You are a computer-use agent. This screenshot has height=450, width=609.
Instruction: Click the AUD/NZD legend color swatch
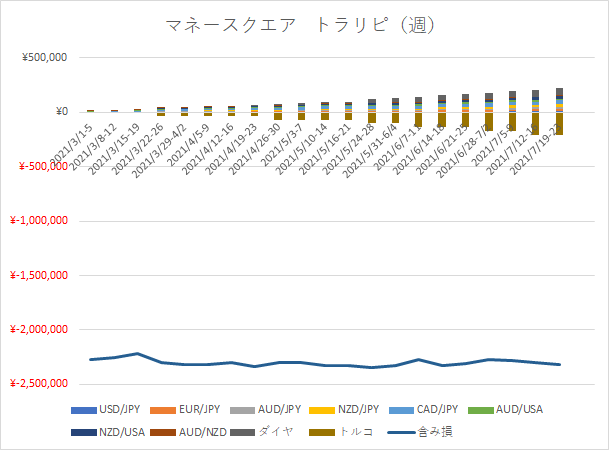pos(163,433)
